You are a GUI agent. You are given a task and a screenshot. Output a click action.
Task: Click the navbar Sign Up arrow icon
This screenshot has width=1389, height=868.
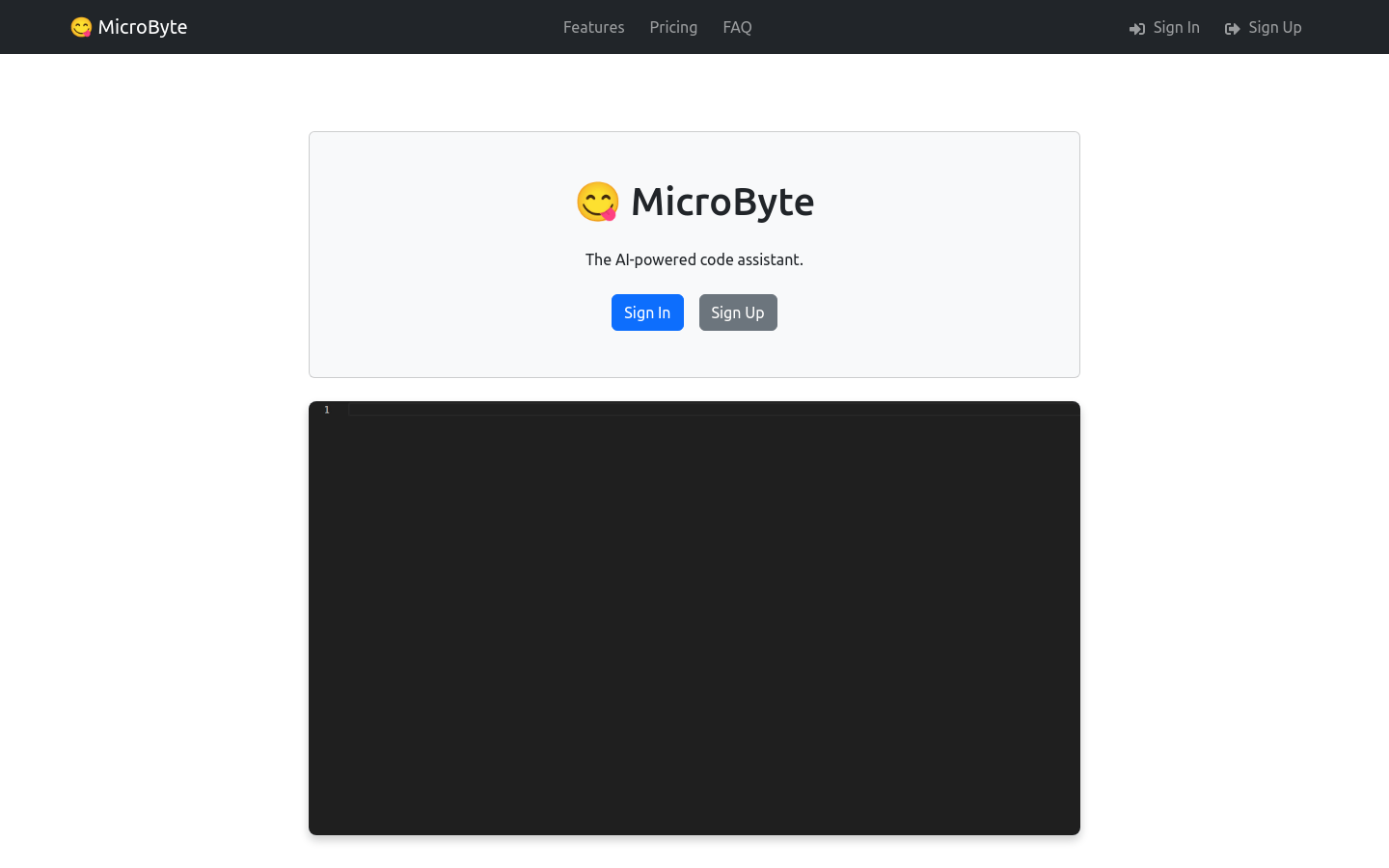1233,29
